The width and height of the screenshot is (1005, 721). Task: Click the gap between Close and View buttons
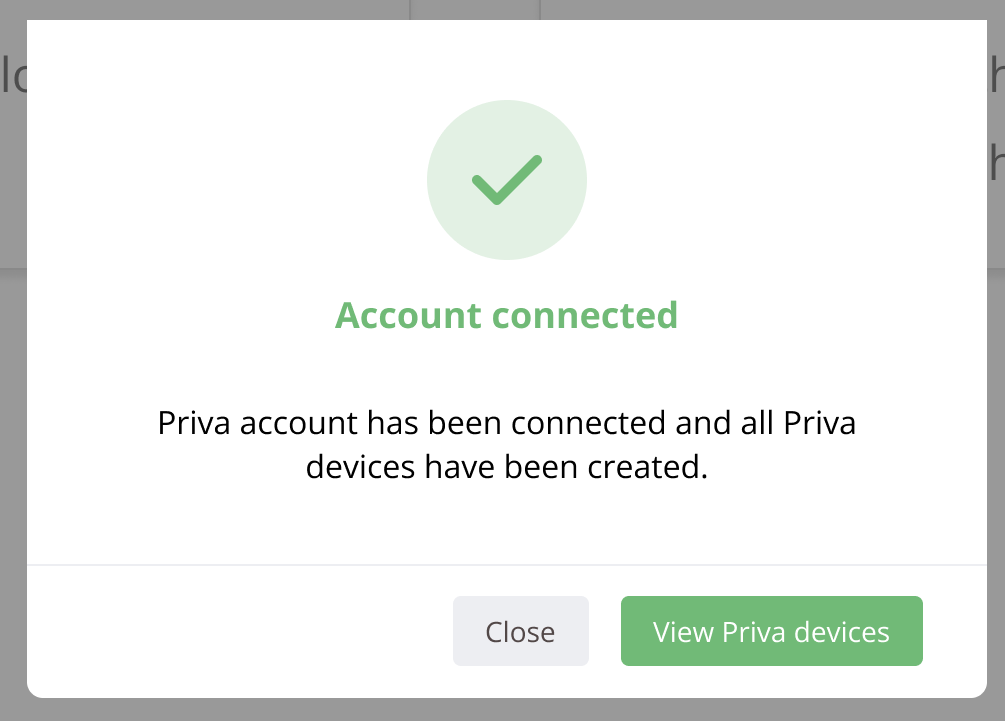point(605,631)
